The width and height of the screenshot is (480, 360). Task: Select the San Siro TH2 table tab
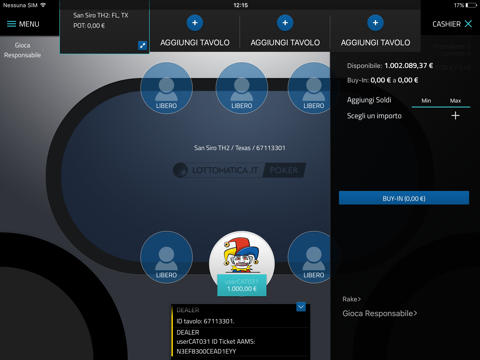104,27
